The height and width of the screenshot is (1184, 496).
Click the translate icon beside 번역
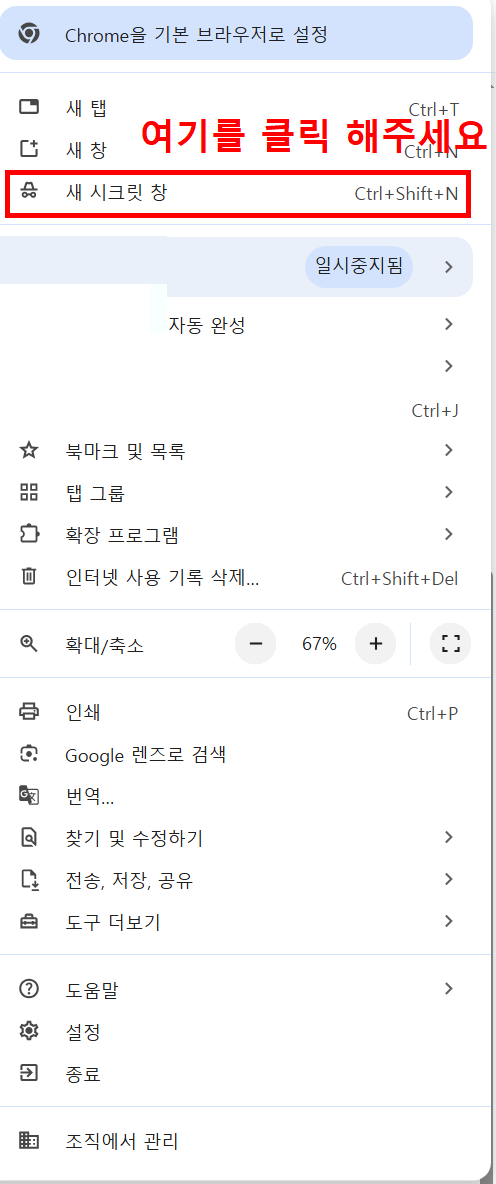click(29, 795)
